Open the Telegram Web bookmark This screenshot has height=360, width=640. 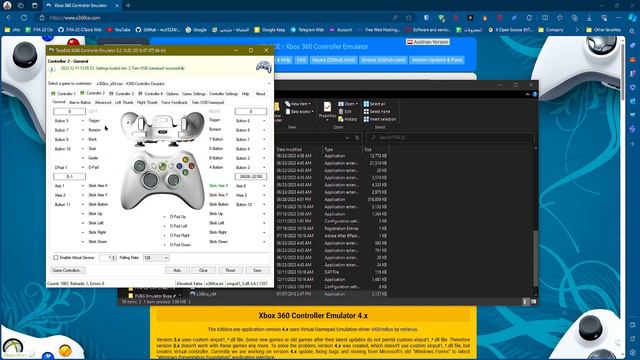point(307,30)
